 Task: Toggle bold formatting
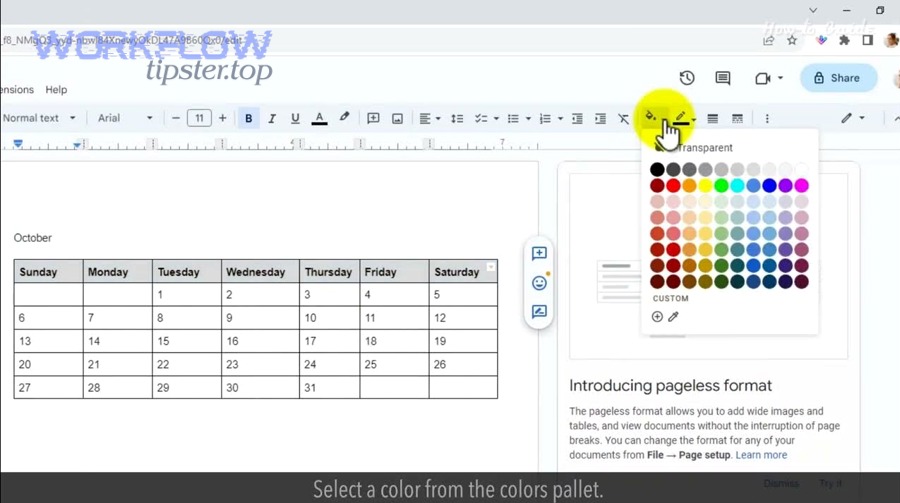248,118
